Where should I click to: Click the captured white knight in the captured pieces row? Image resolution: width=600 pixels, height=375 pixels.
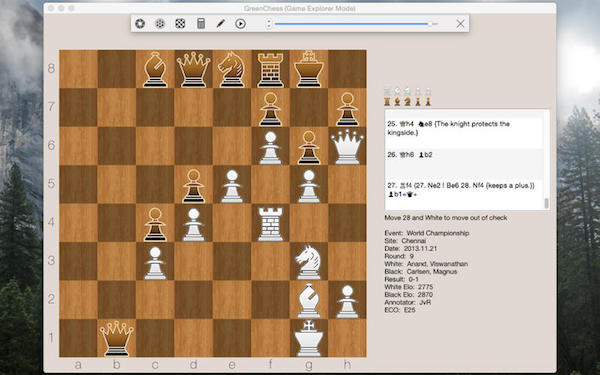click(x=408, y=91)
